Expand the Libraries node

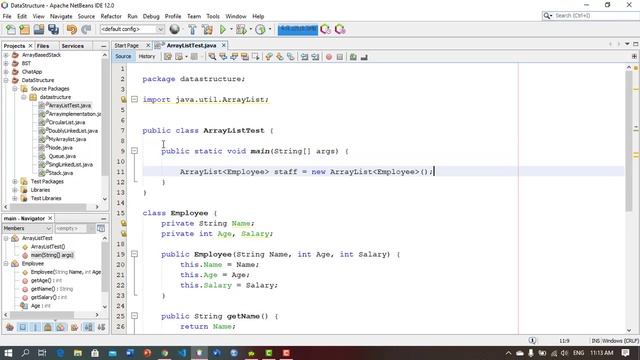click(15, 190)
